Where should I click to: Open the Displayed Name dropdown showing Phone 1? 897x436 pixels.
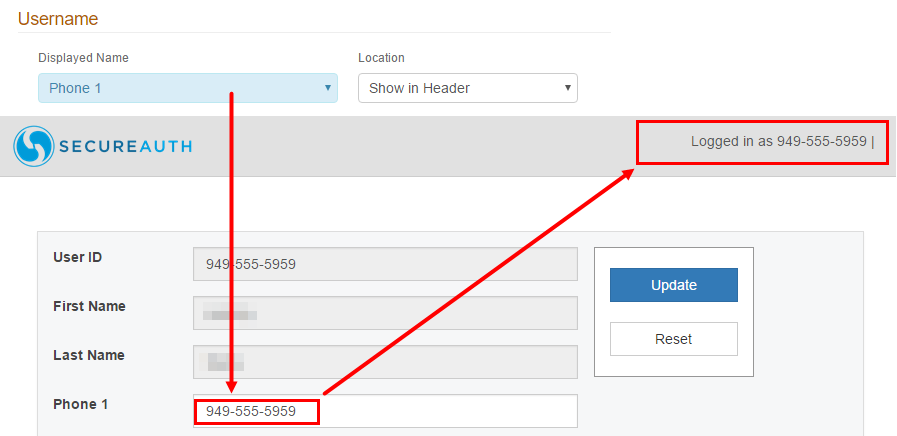[x=180, y=88]
